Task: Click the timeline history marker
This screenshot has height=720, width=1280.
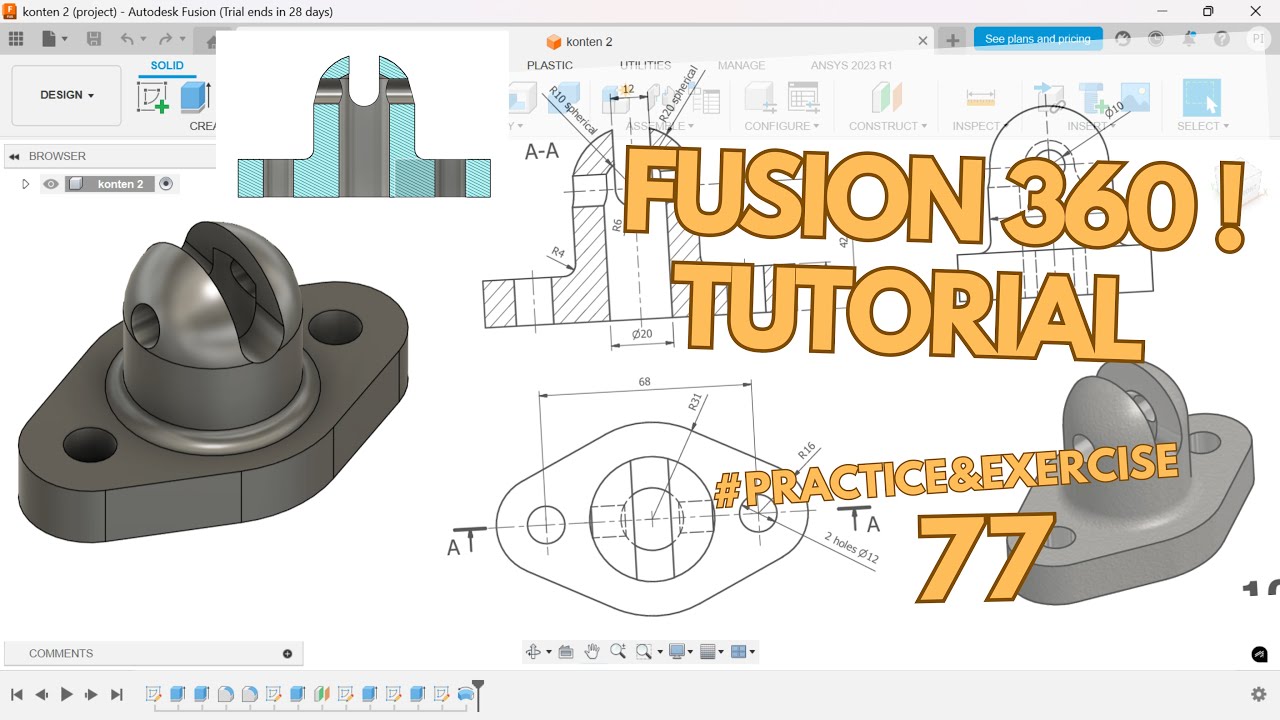Action: coord(478,694)
